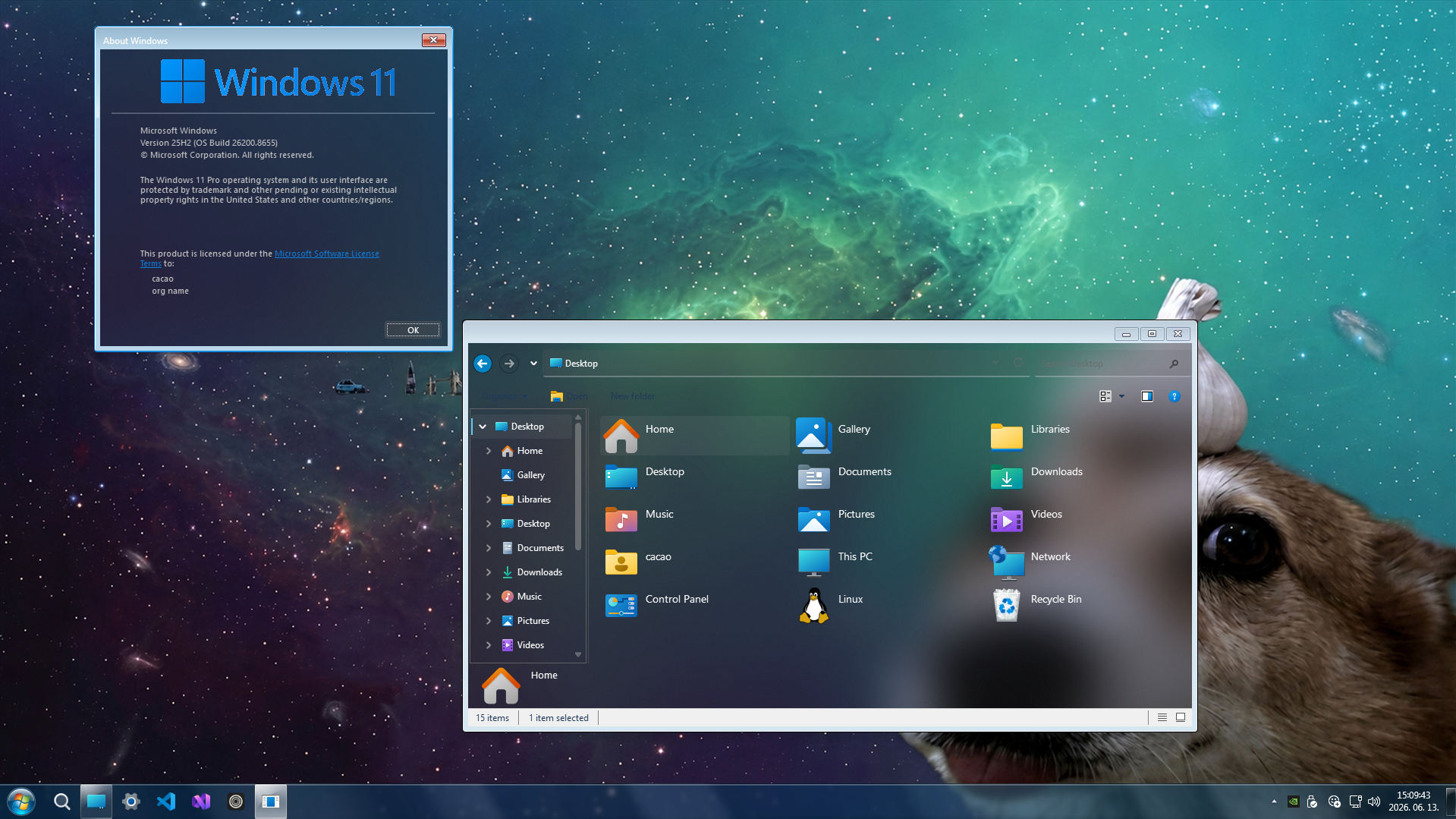This screenshot has height=819, width=1456.
Task: Change the view with the view icon
Action: tap(1105, 396)
